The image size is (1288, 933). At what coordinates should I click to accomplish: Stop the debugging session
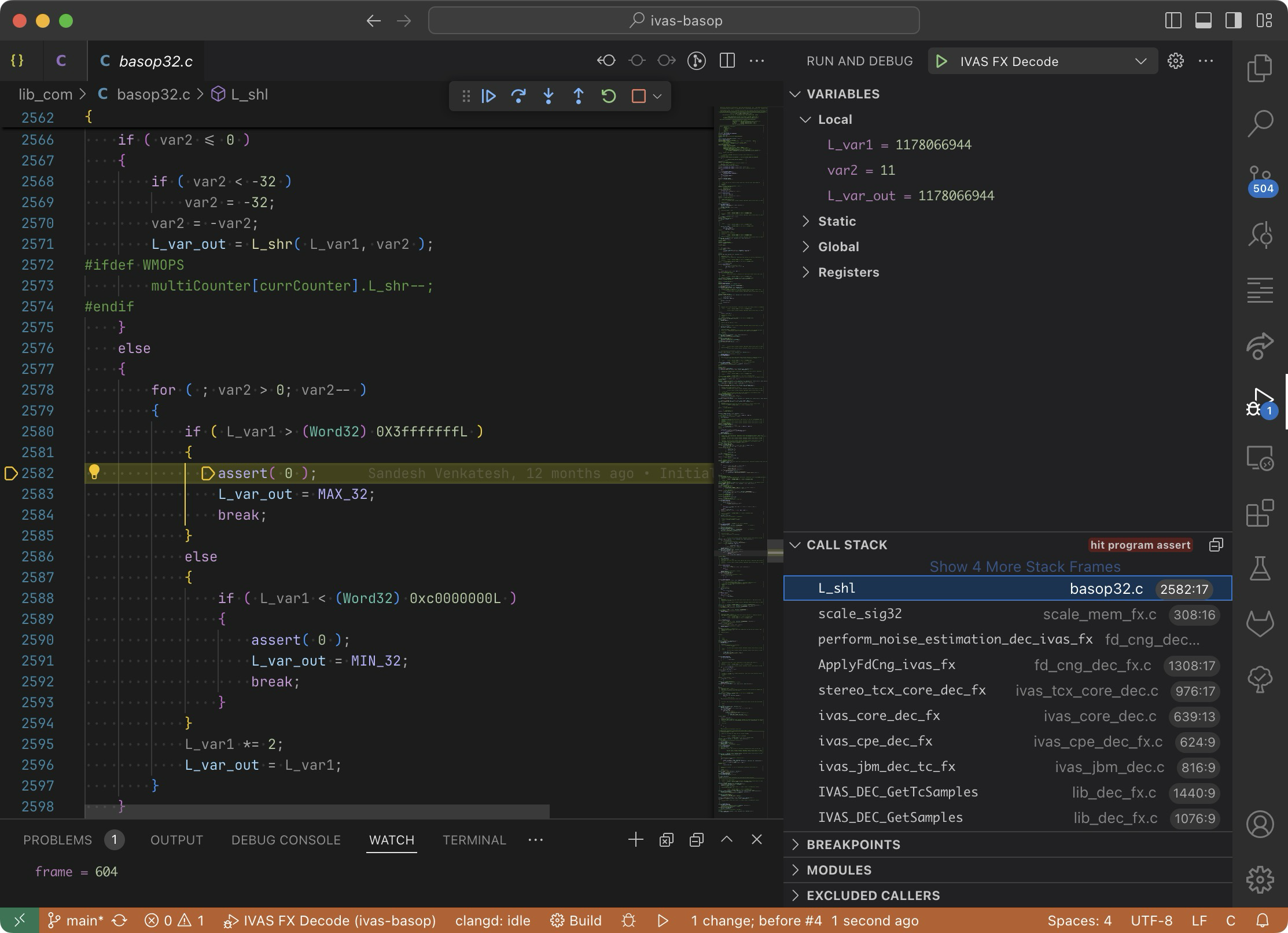pyautogui.click(x=638, y=96)
